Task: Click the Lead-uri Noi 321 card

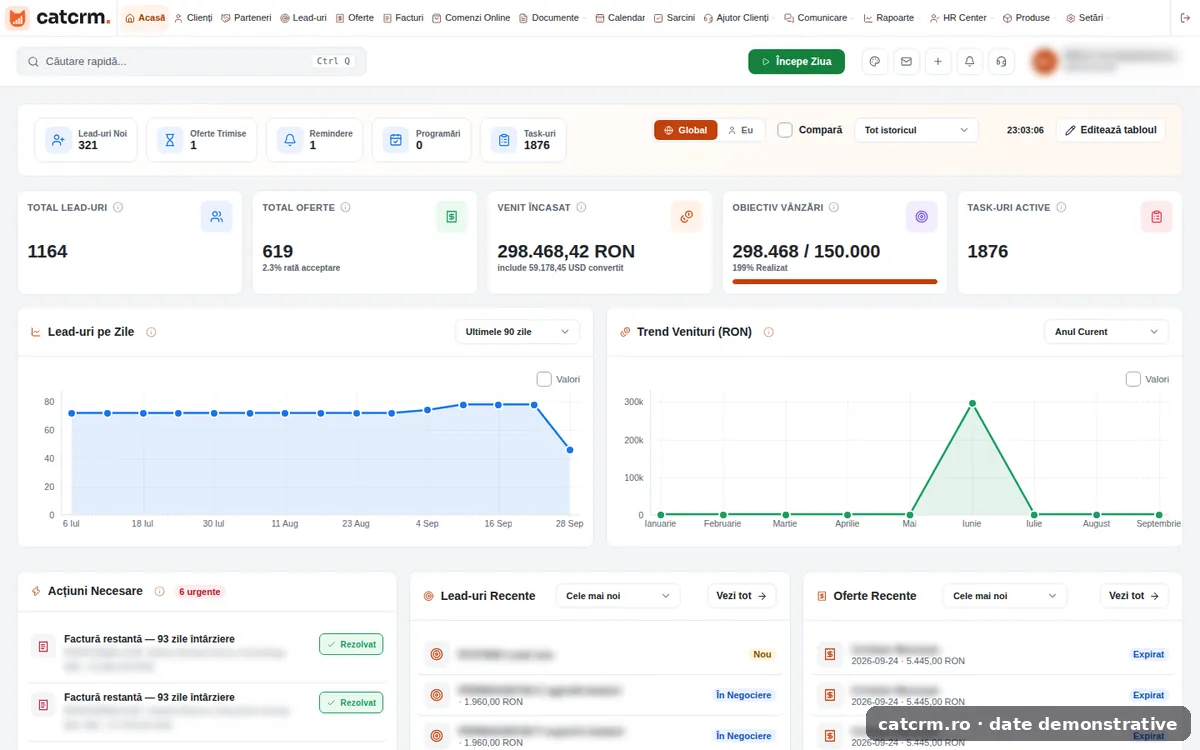Action: tap(86, 140)
